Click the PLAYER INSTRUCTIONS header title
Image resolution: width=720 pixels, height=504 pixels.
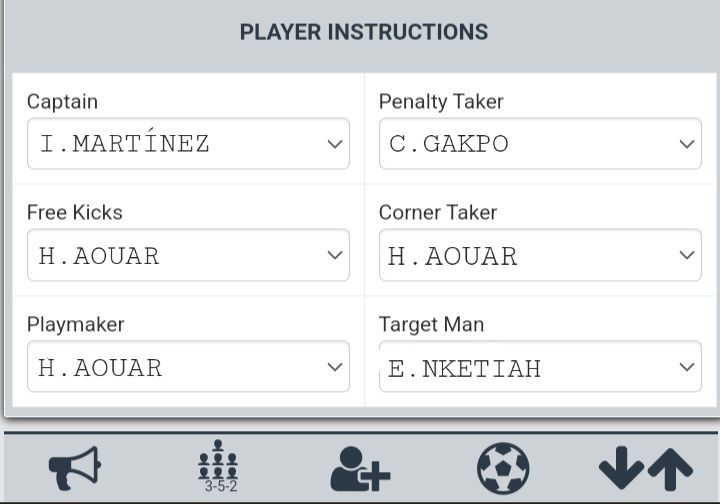364,32
